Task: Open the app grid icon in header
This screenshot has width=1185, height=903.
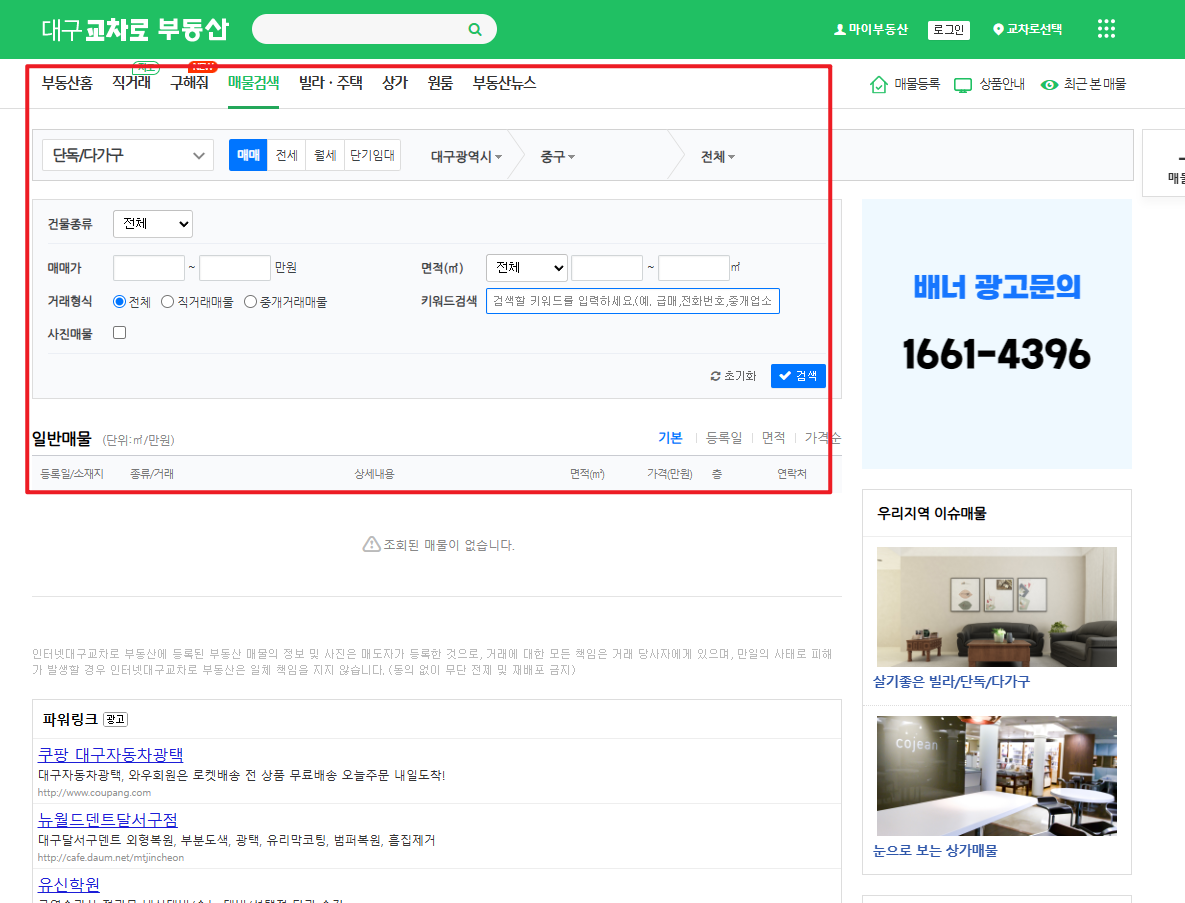Action: click(1105, 29)
